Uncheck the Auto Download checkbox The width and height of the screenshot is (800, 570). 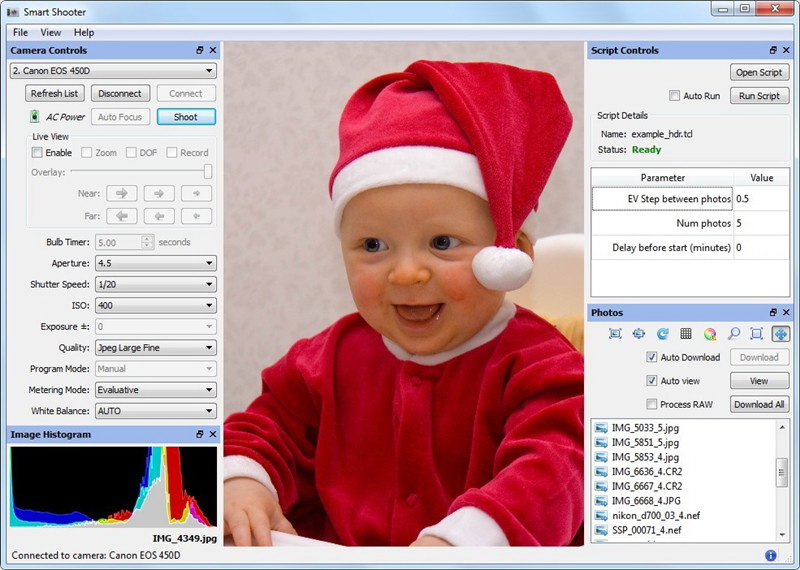coord(652,357)
